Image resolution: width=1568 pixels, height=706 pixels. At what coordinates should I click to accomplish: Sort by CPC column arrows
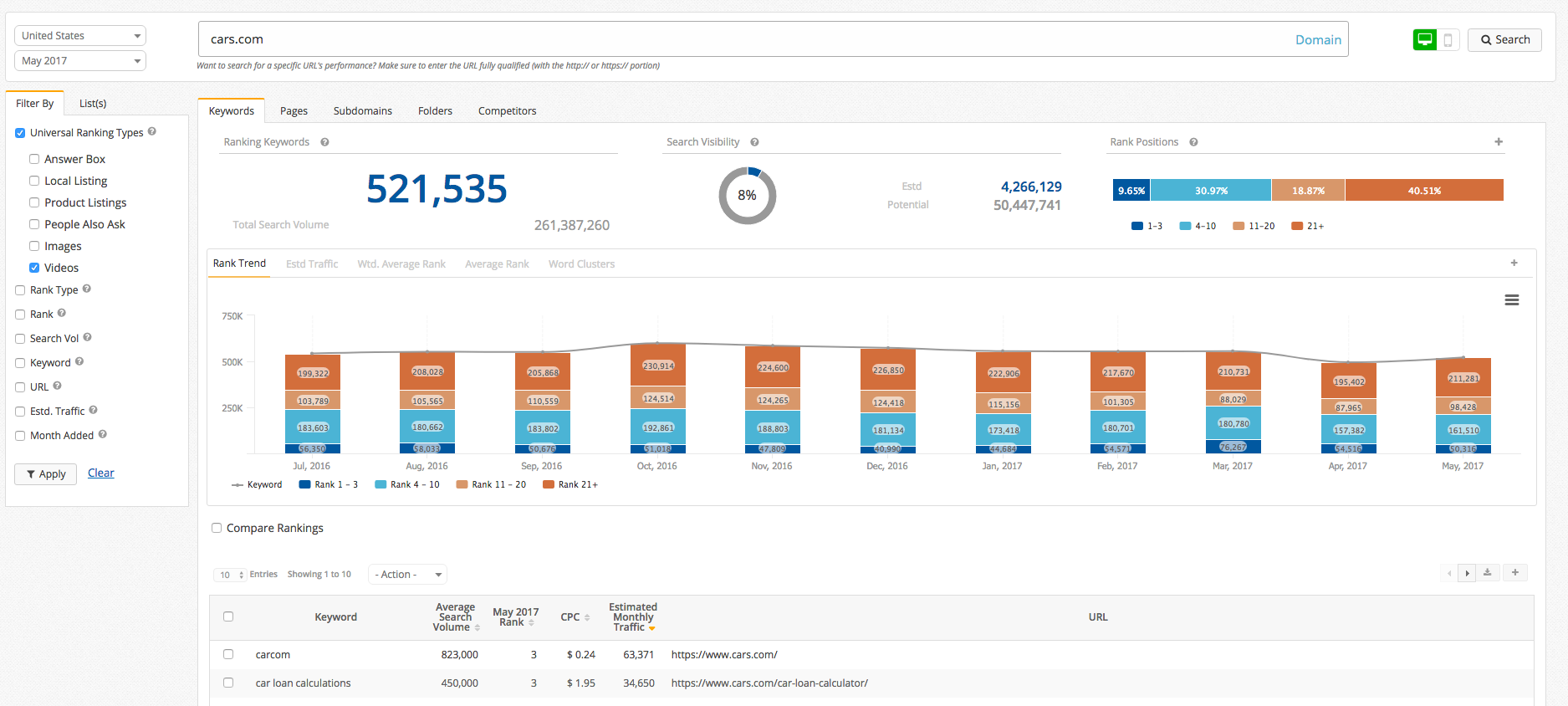[587, 617]
